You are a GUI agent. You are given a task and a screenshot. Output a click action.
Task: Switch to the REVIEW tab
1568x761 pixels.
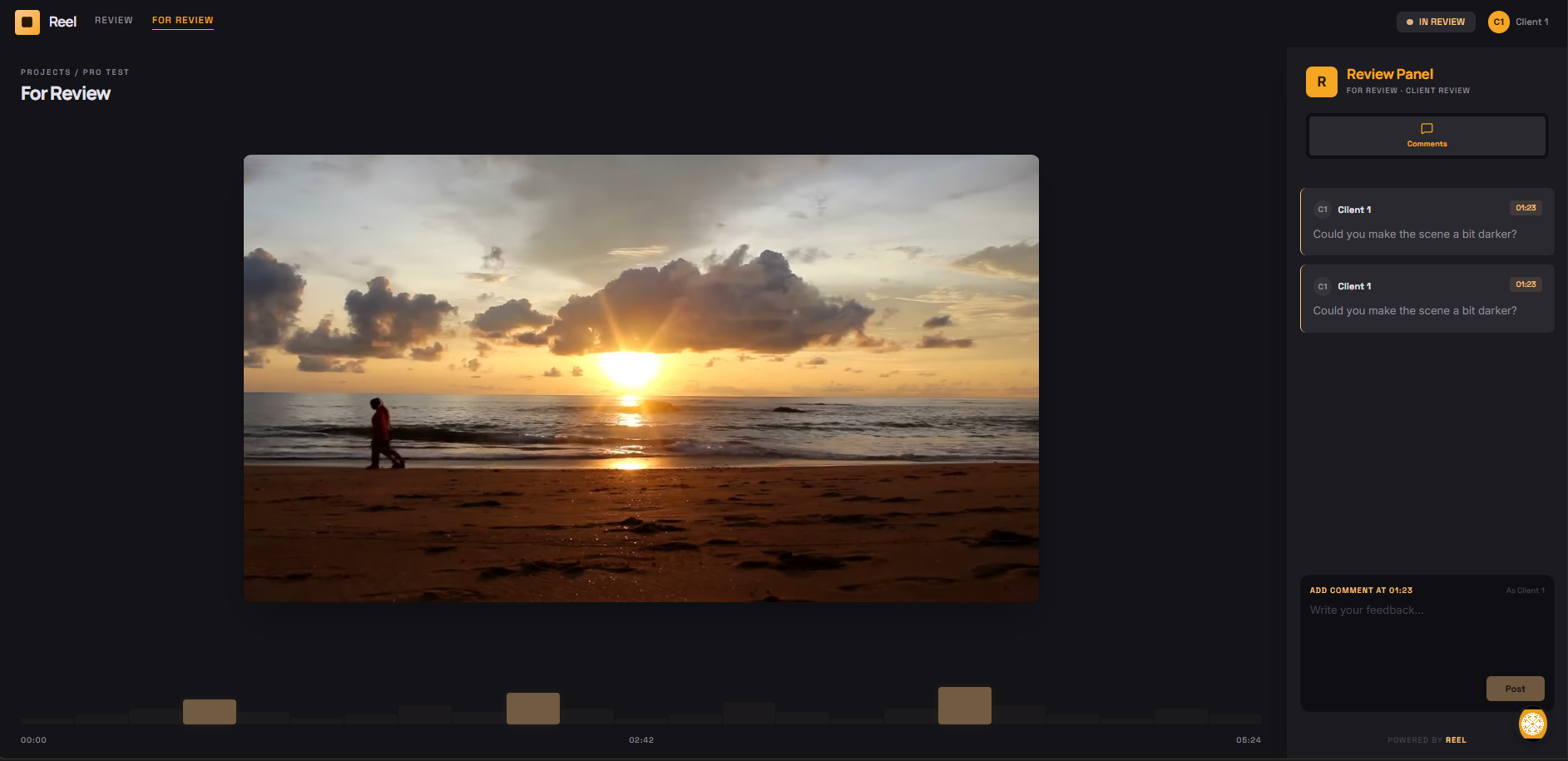click(114, 20)
